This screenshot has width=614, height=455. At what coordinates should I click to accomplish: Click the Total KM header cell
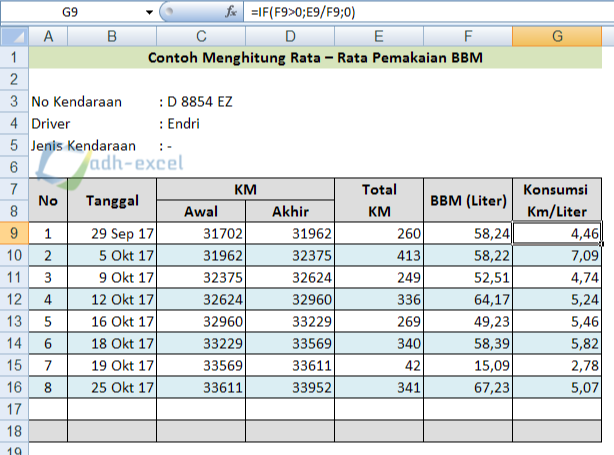pyautogui.click(x=379, y=200)
